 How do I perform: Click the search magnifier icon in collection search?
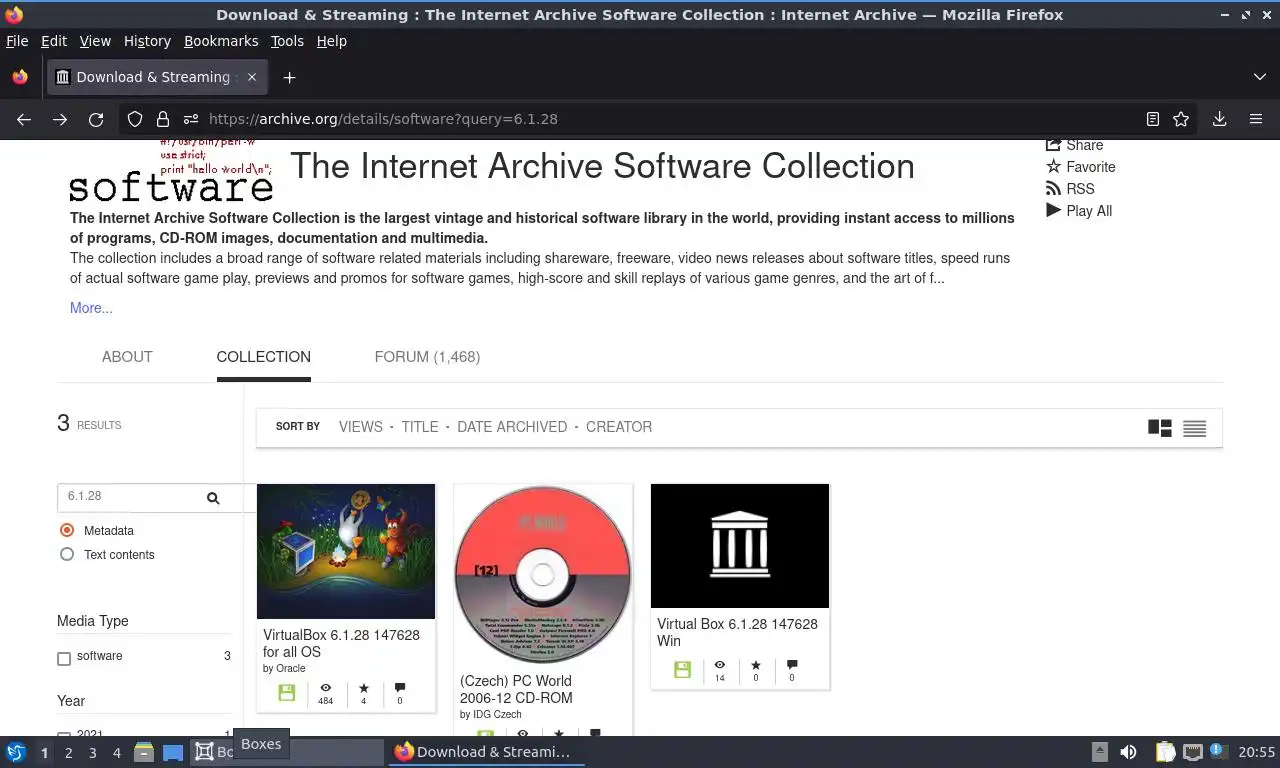coord(213,498)
